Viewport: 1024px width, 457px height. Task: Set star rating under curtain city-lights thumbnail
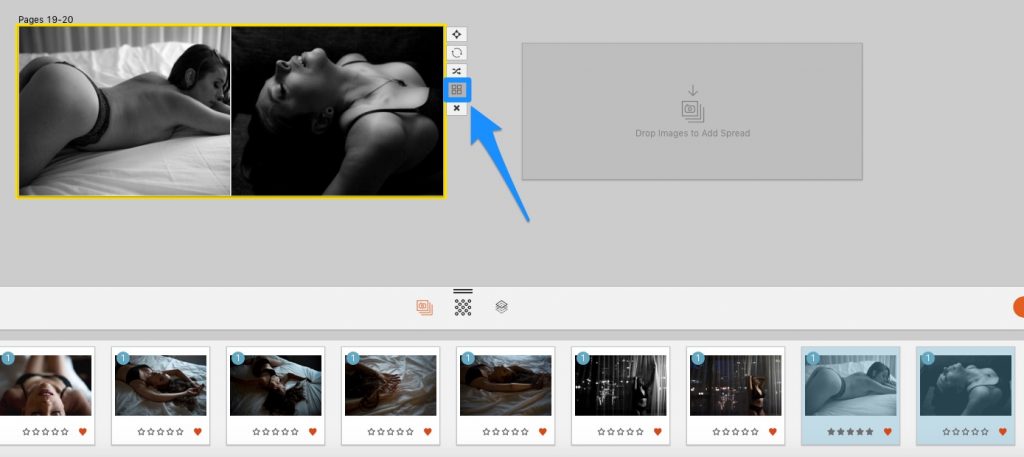620,432
